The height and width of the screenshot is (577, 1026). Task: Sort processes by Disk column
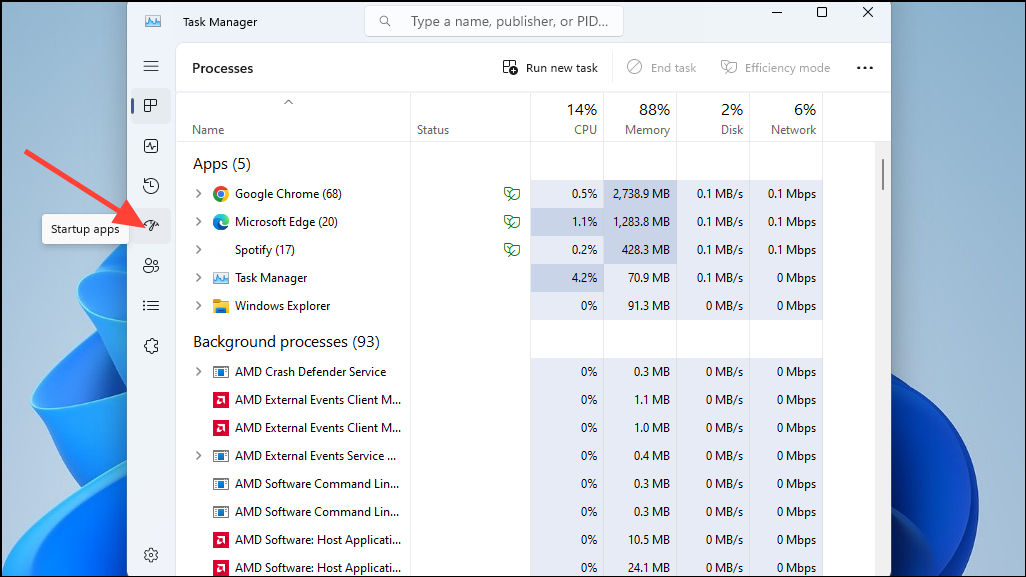tap(713, 118)
